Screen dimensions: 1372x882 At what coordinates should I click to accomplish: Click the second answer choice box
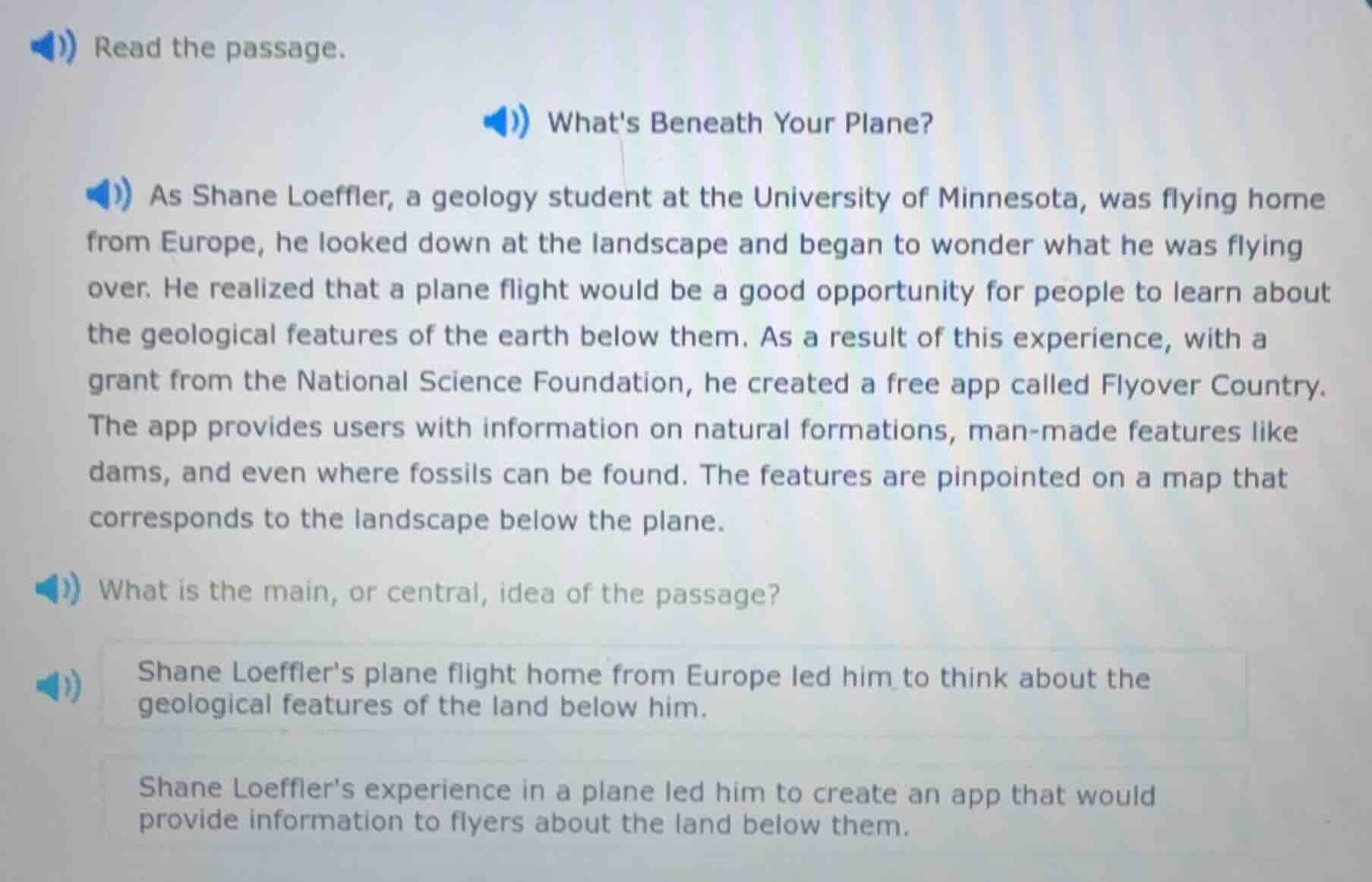tap(676, 807)
